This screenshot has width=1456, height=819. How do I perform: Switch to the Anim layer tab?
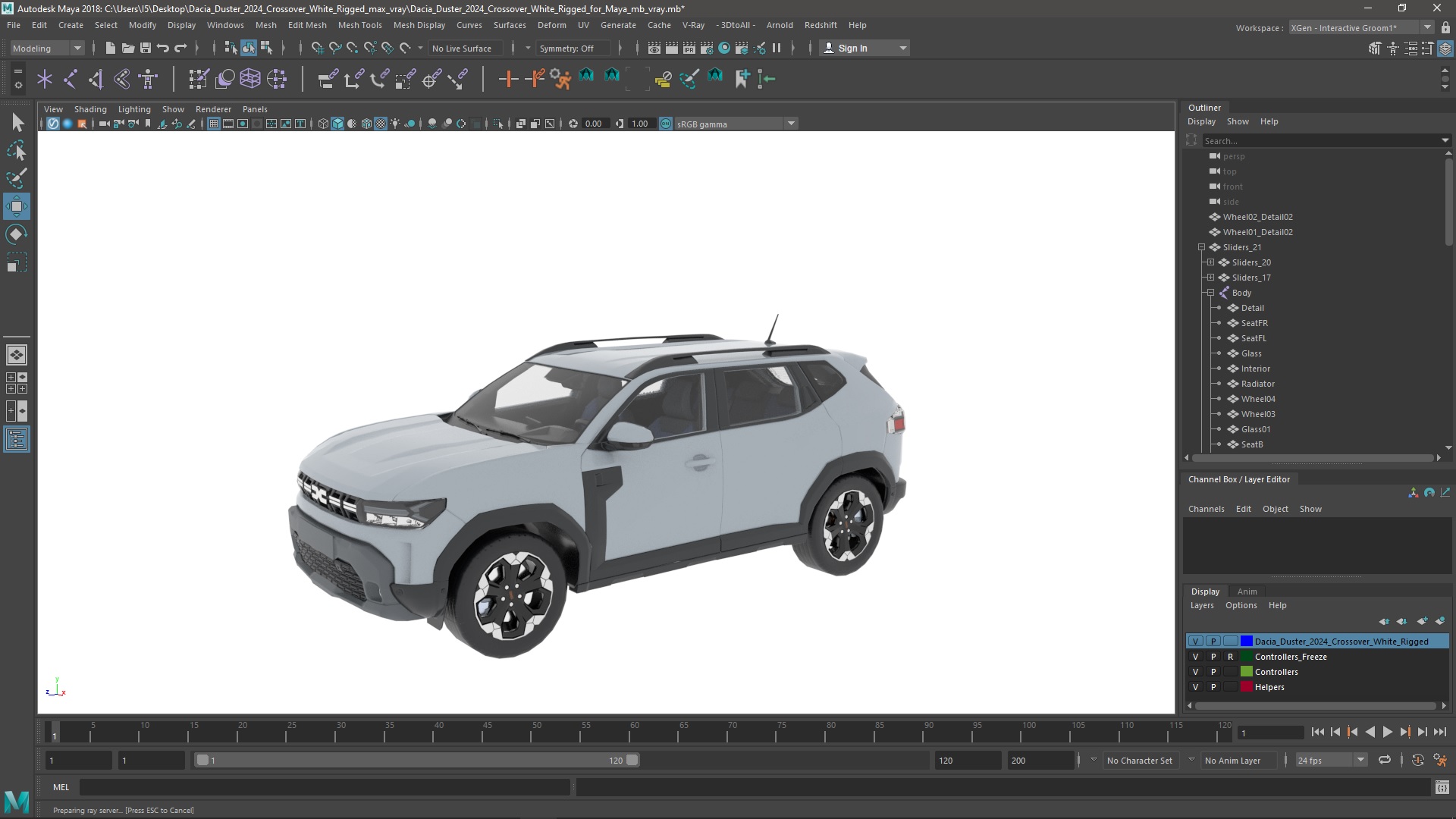pyautogui.click(x=1247, y=591)
